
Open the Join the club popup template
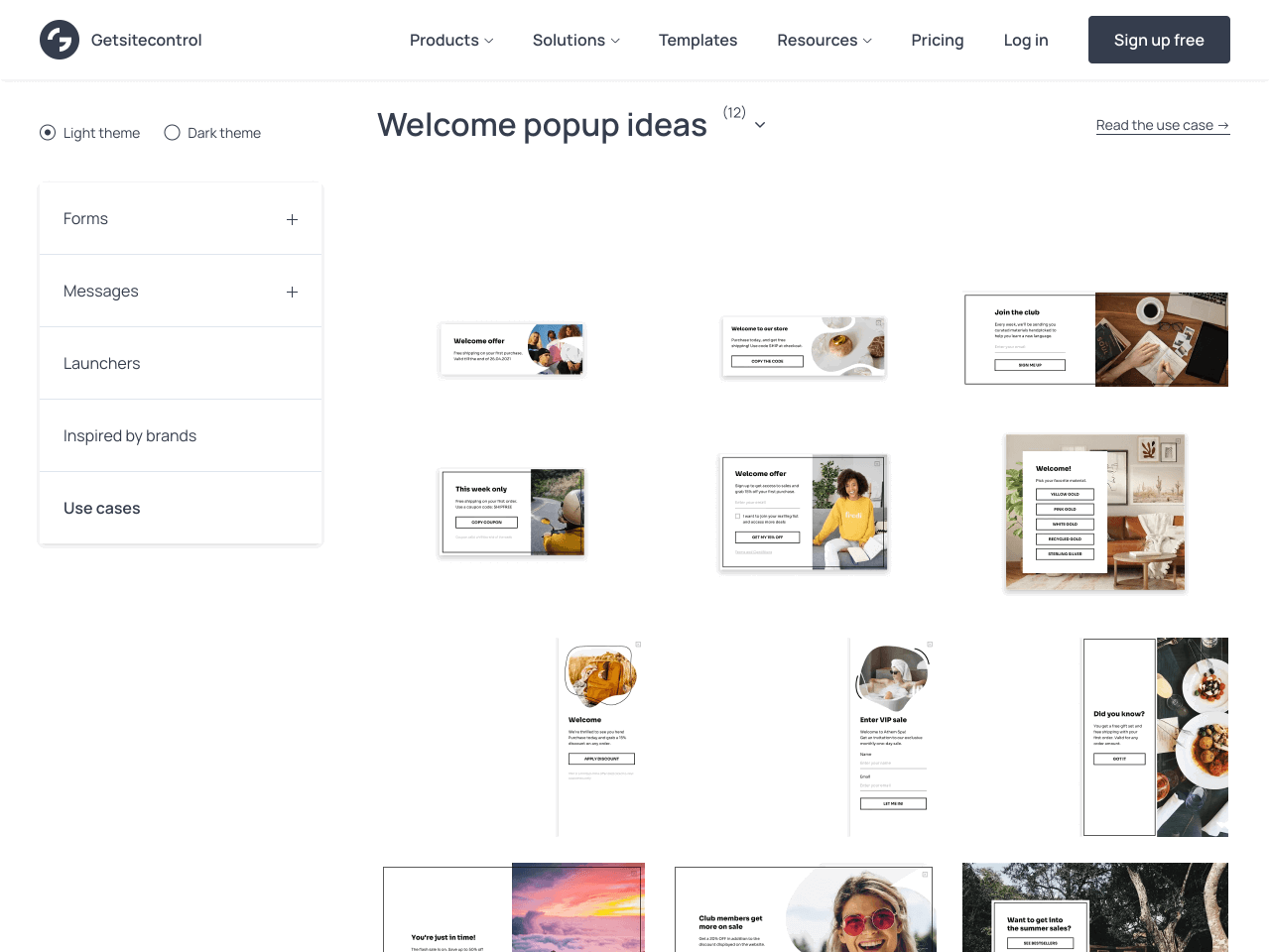tap(1094, 339)
